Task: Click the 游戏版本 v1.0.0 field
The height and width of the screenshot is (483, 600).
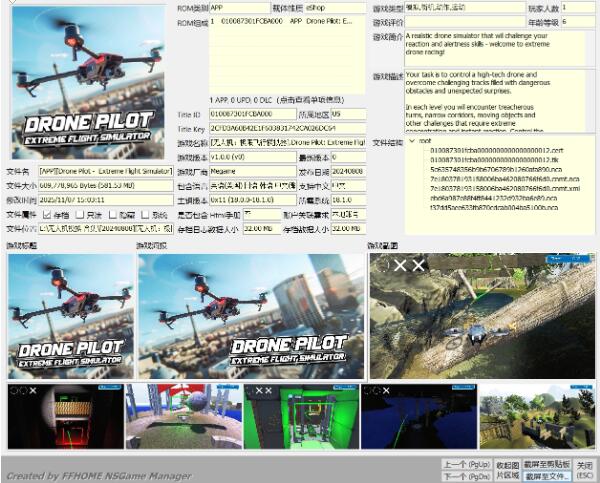Action: [x=253, y=157]
